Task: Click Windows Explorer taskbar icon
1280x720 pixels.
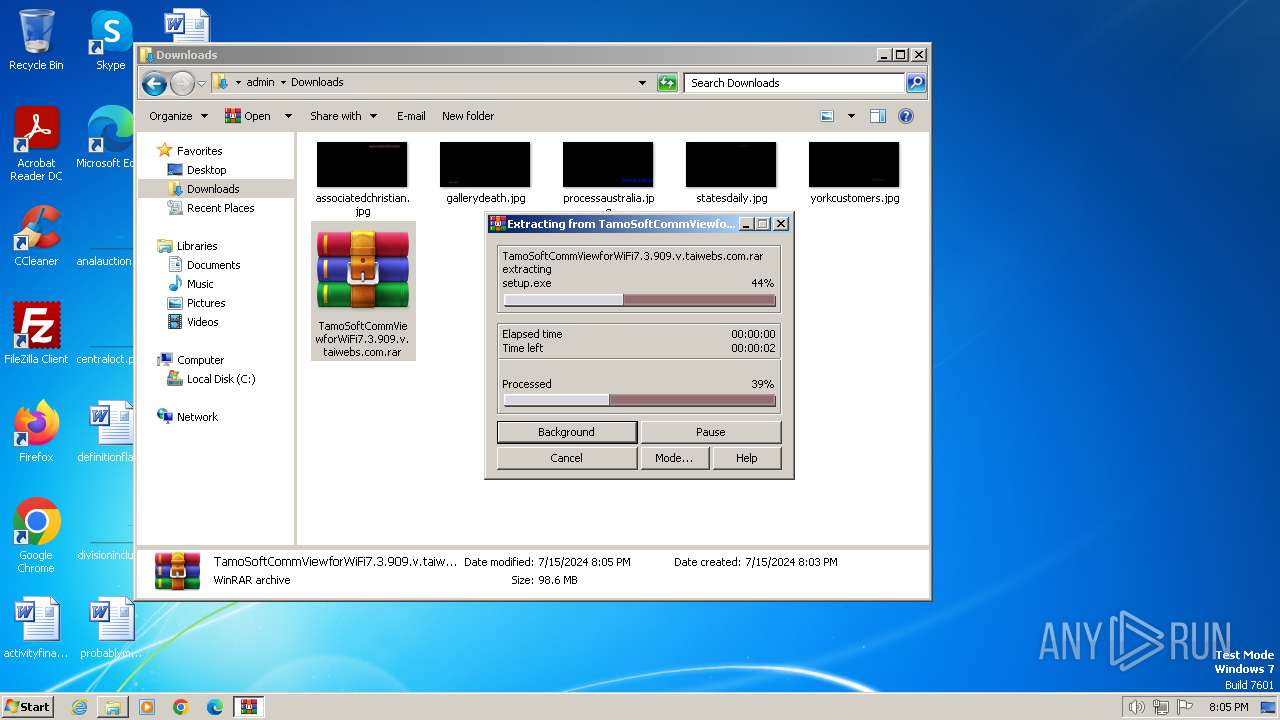Action: coord(113,707)
